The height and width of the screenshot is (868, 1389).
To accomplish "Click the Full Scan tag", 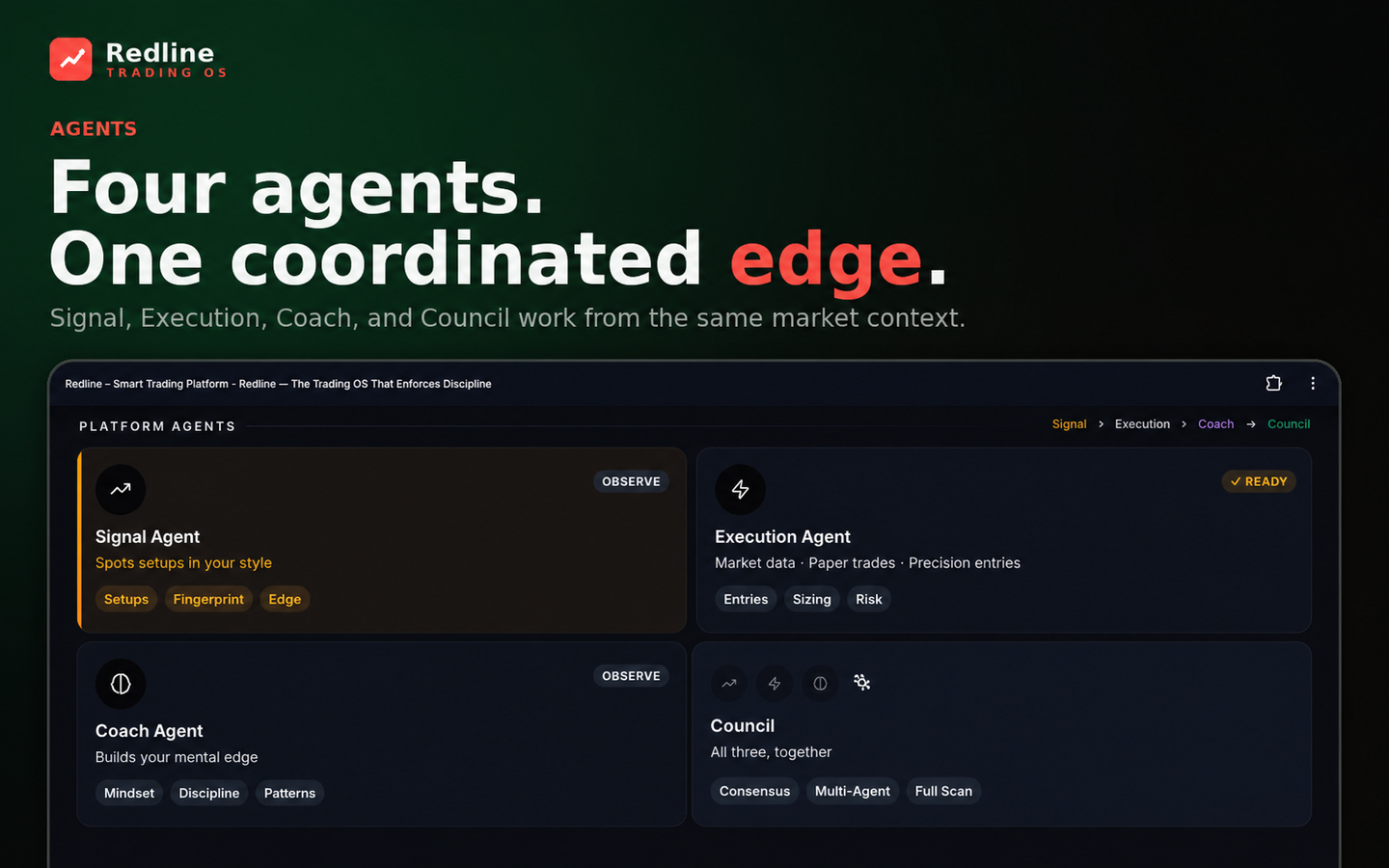I will [943, 791].
